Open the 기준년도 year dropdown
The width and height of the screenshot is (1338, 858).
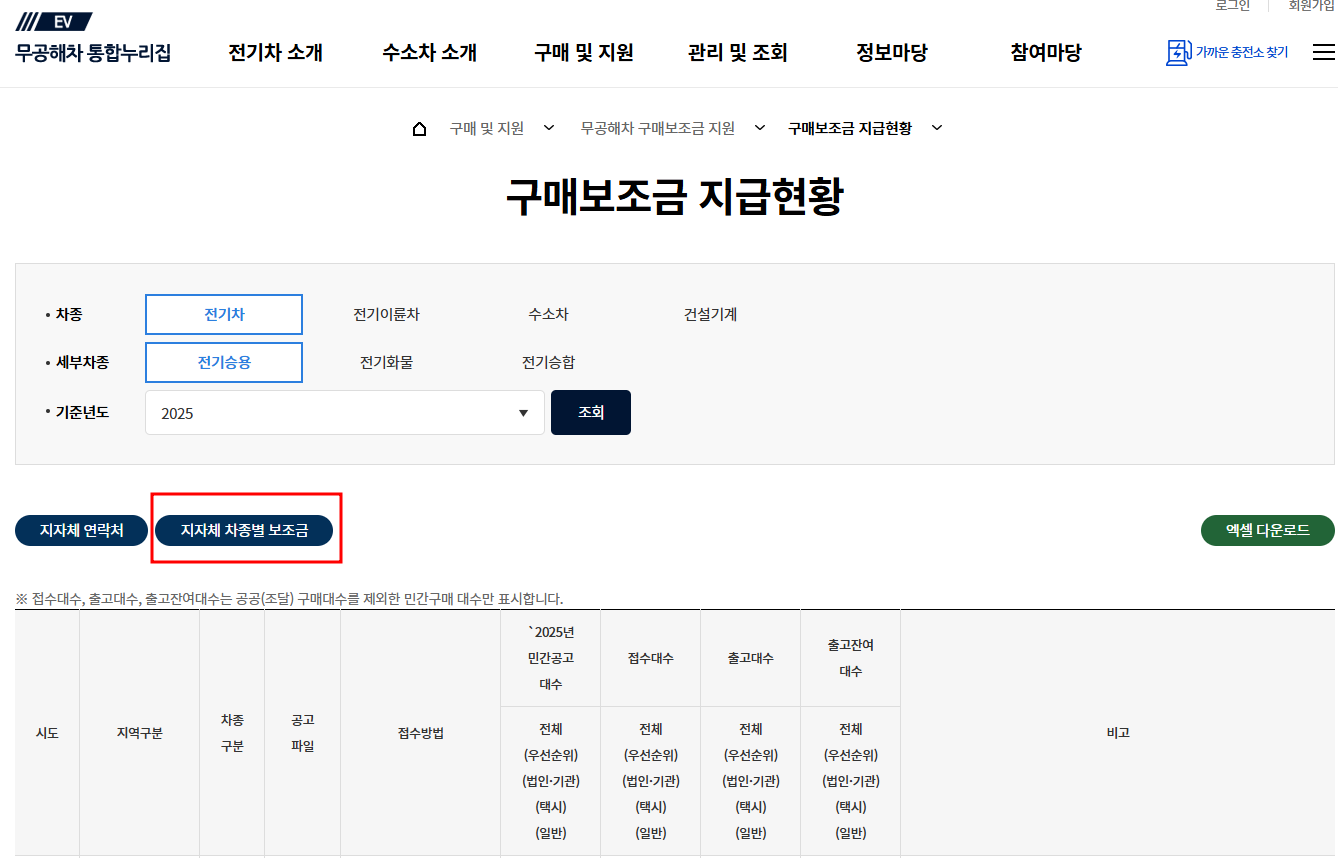(344, 412)
